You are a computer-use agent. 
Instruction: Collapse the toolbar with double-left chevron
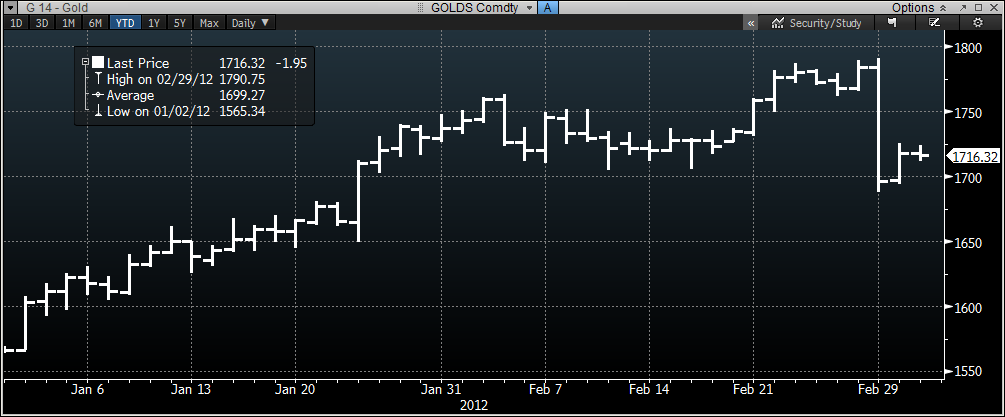pos(750,22)
